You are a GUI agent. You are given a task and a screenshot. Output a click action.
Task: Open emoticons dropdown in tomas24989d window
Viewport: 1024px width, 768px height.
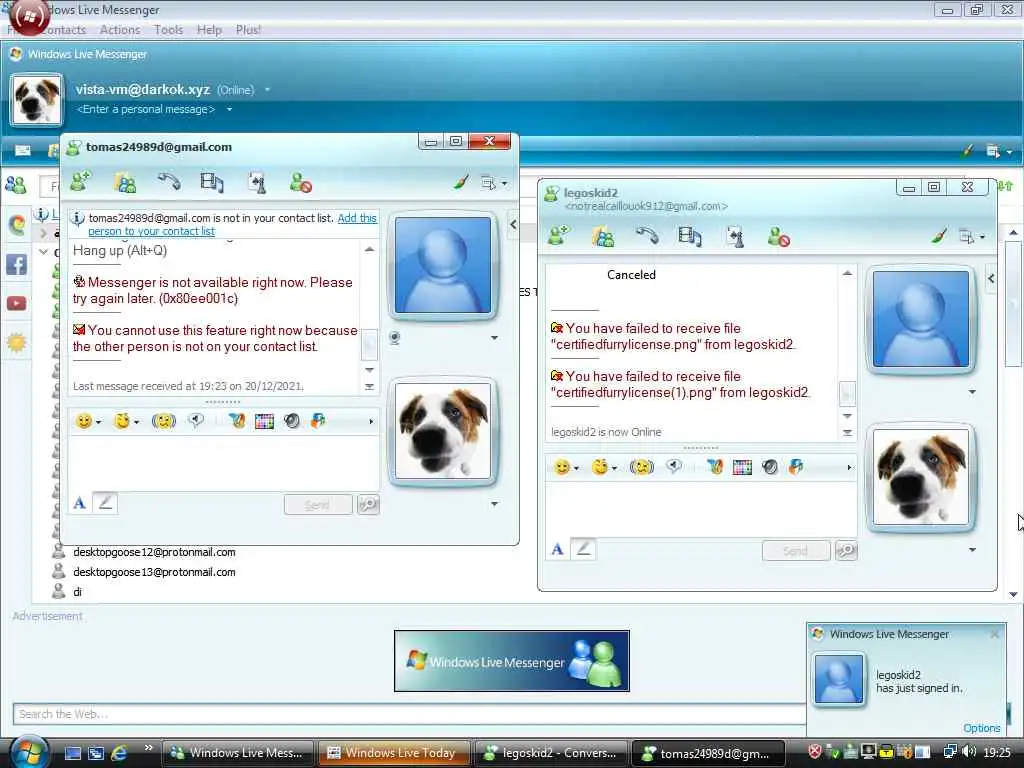click(x=99, y=423)
